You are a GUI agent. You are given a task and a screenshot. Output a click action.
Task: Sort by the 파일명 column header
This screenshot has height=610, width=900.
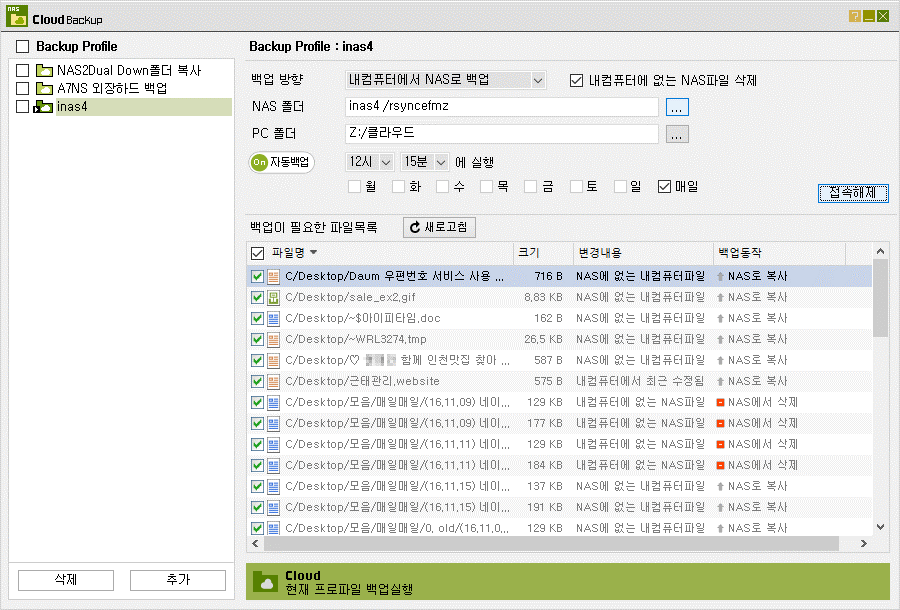coord(288,252)
